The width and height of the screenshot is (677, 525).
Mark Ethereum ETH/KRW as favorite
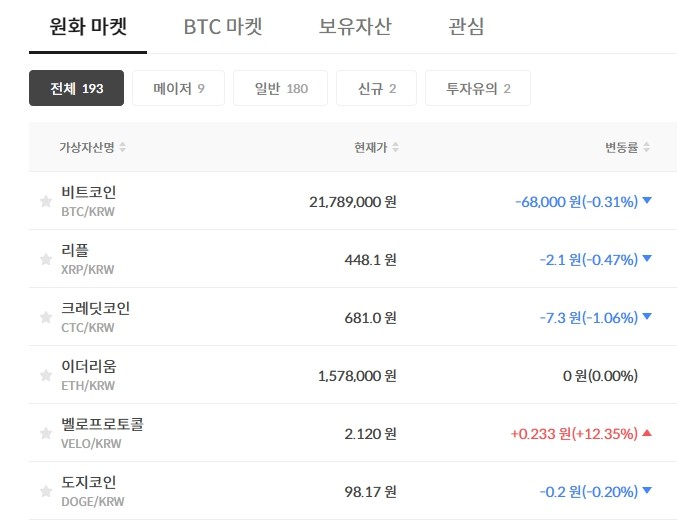pos(45,376)
